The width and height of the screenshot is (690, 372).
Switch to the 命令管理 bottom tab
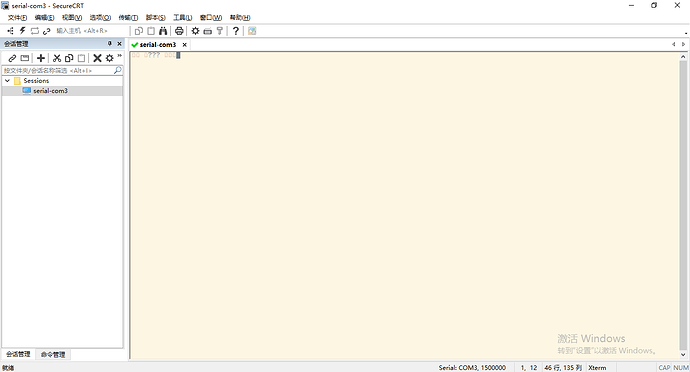click(x=53, y=354)
